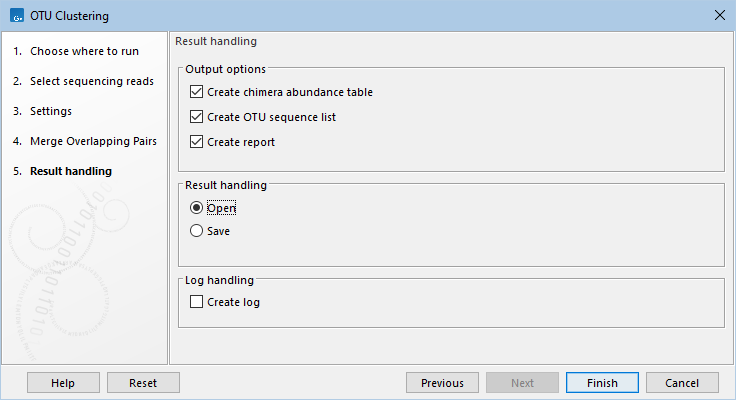The image size is (736, 400).
Task: Click Reset to restore default options
Action: click(x=143, y=383)
